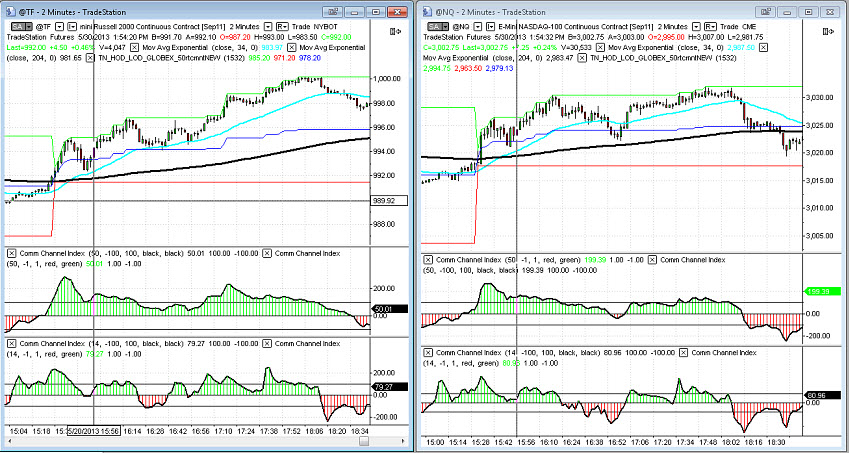Open the 2 Minutes interval dropdown in @TF
Screen dimensions: 849x453
[x=268, y=27]
